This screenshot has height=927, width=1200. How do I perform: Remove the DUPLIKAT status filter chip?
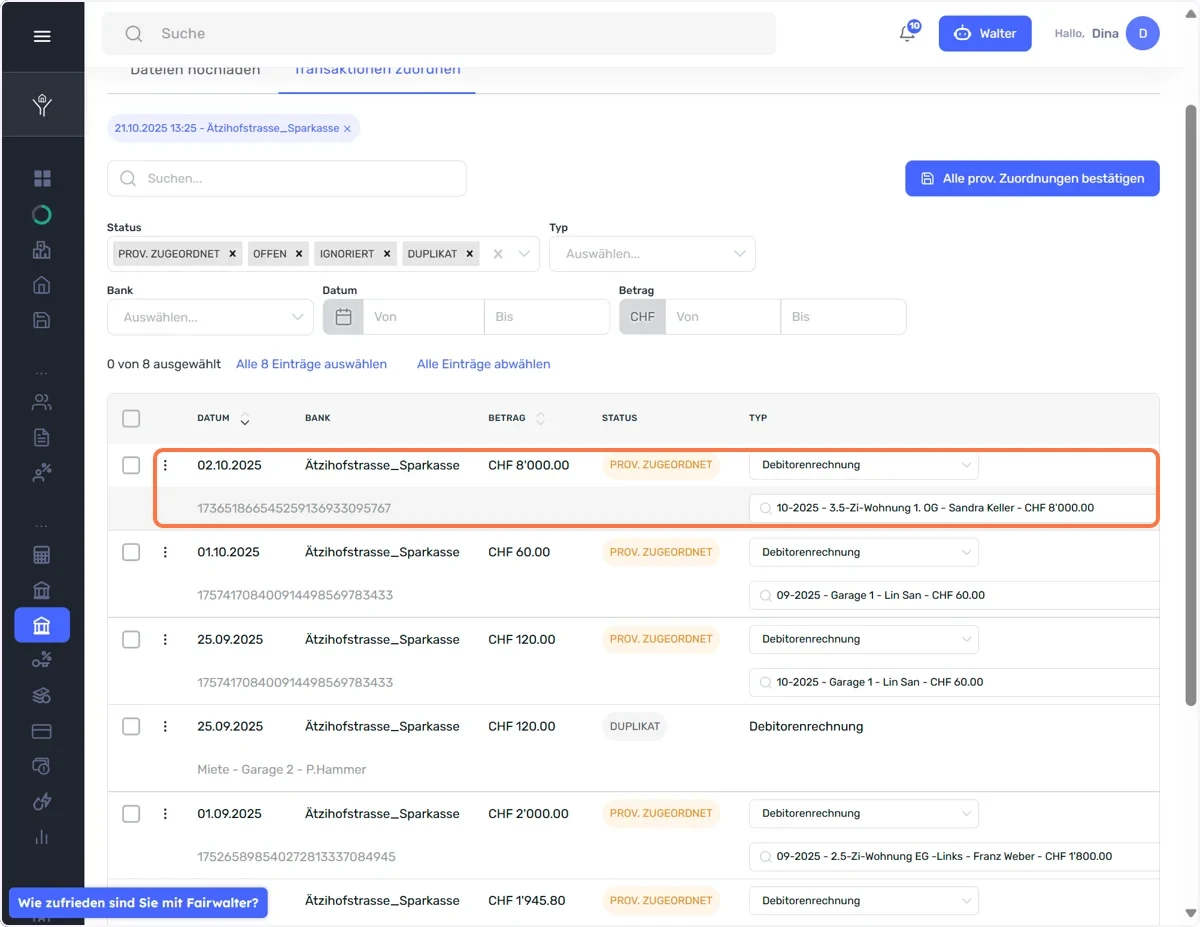(x=468, y=254)
